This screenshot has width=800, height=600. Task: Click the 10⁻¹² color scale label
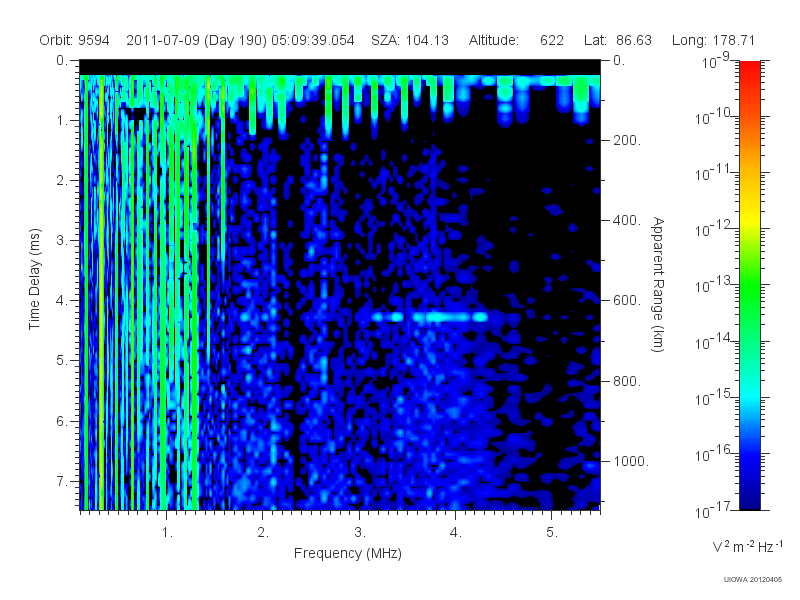point(714,229)
